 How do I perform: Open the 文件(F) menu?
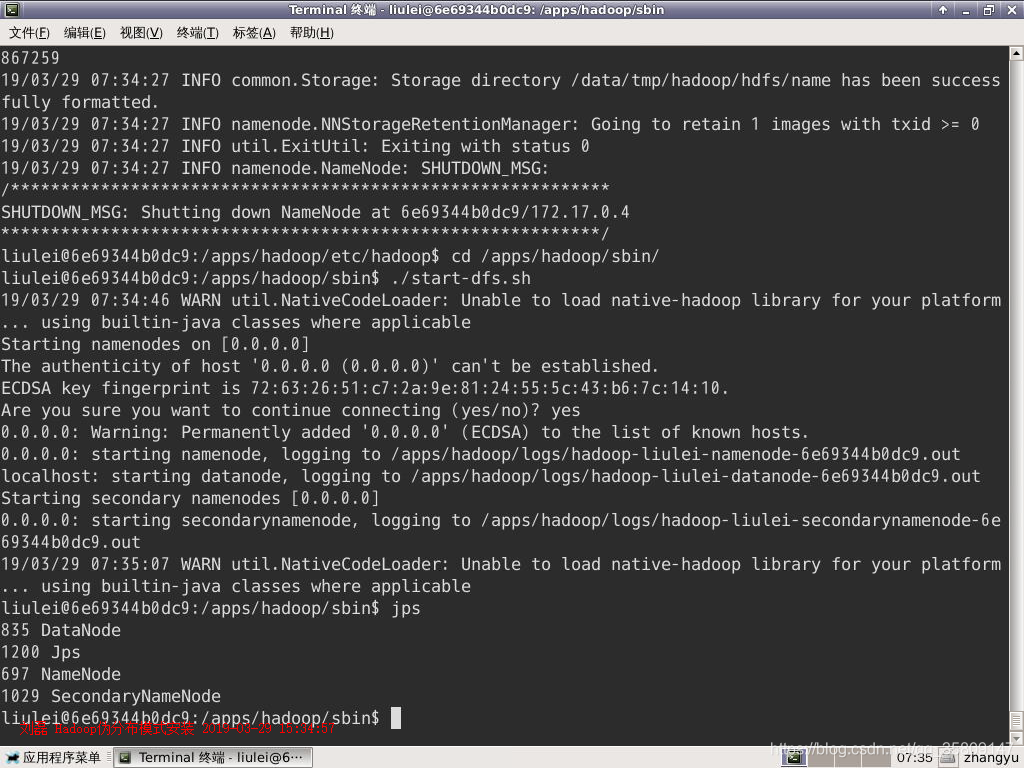pos(29,33)
